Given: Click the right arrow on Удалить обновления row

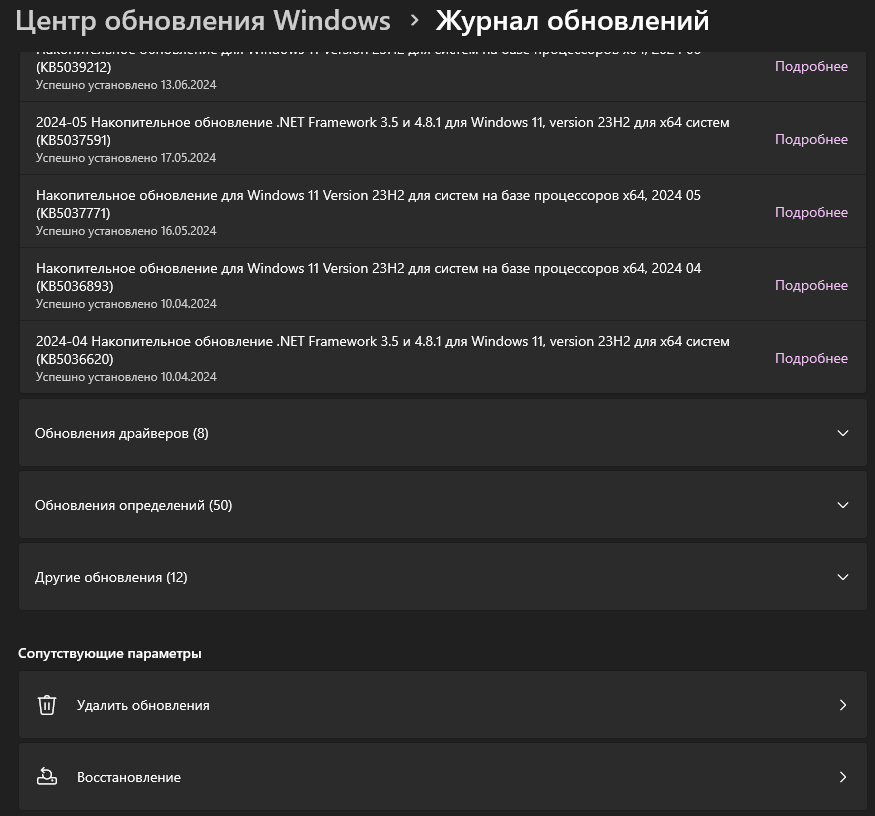Looking at the screenshot, I should click(843, 705).
